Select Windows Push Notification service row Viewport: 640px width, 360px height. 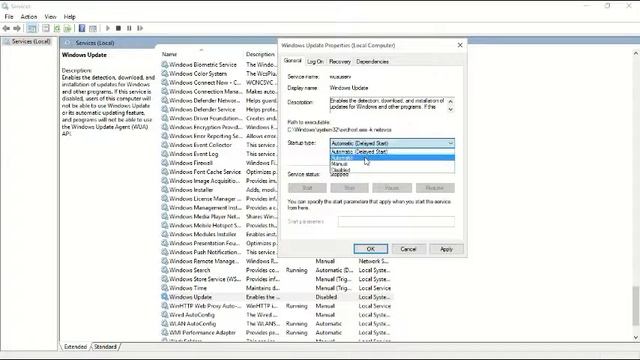pos(219,252)
